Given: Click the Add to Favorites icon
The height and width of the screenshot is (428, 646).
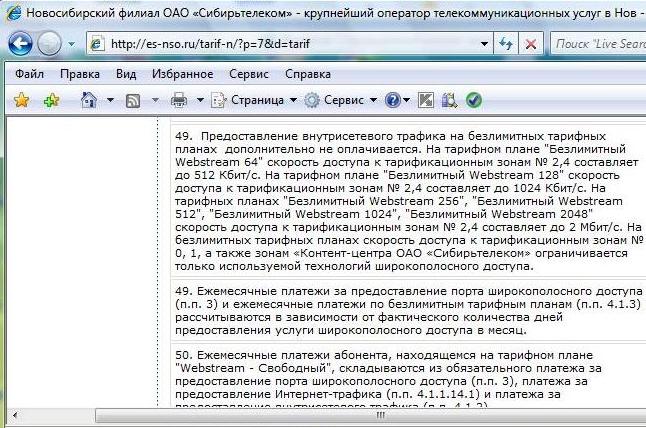Looking at the screenshot, I should click(x=52, y=100).
